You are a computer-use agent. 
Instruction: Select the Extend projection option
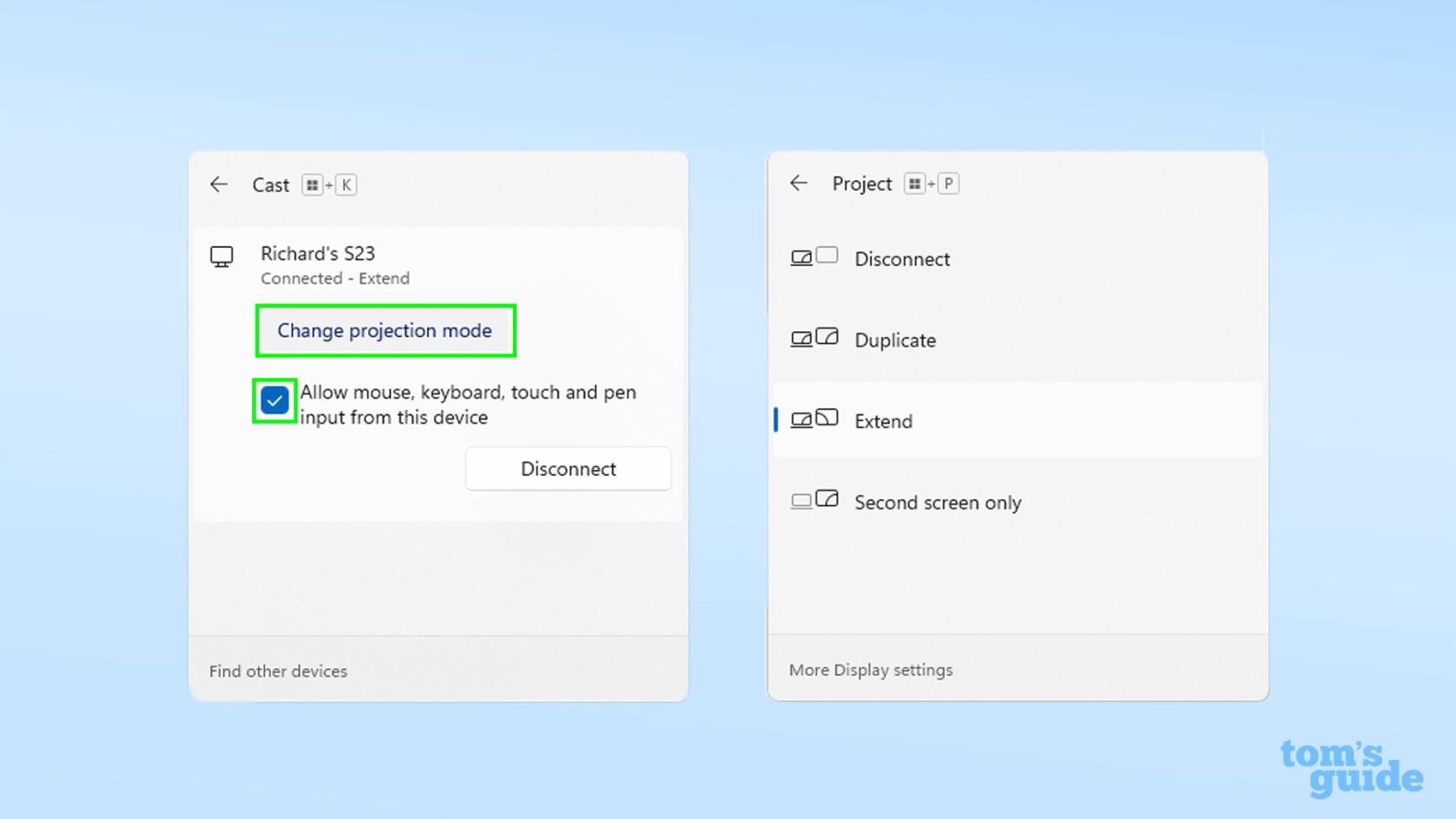point(1017,420)
